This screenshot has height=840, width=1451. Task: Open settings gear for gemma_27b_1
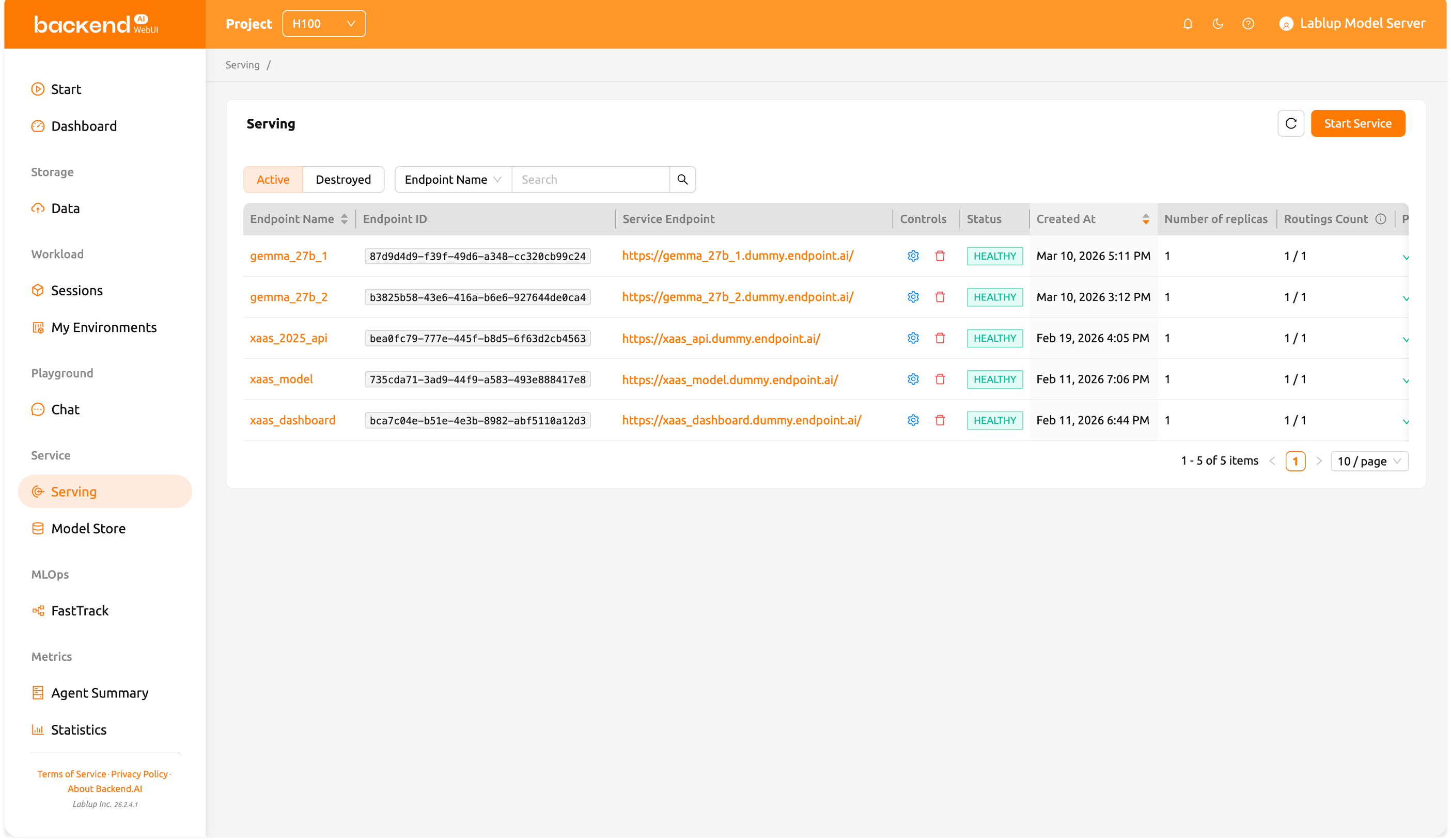(913, 256)
